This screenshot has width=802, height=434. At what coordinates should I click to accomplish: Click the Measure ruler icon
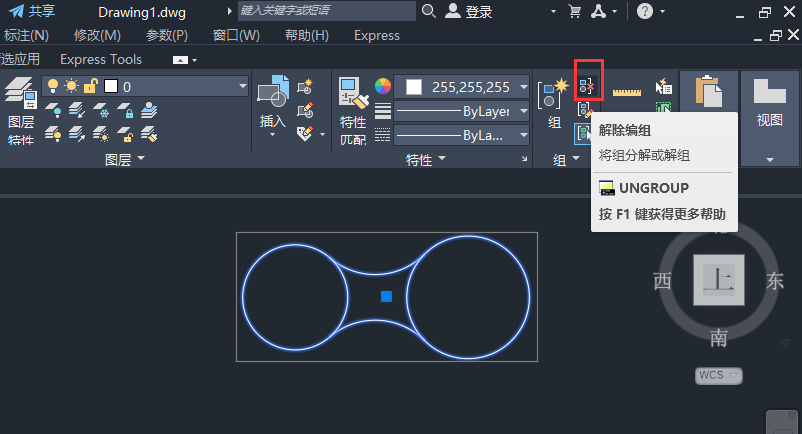[x=626, y=92]
